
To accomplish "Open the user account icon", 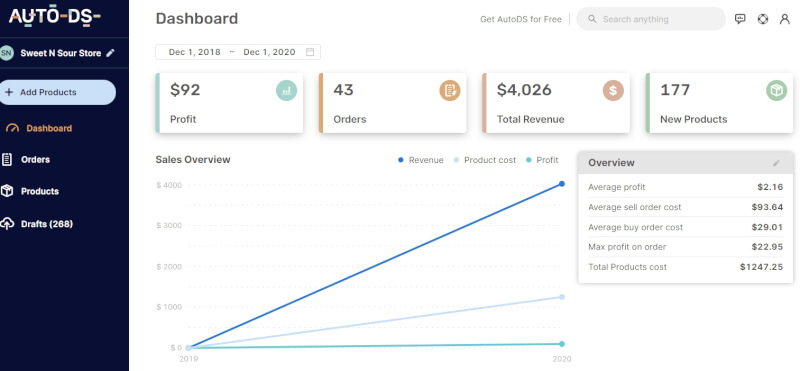I will pyautogui.click(x=785, y=19).
